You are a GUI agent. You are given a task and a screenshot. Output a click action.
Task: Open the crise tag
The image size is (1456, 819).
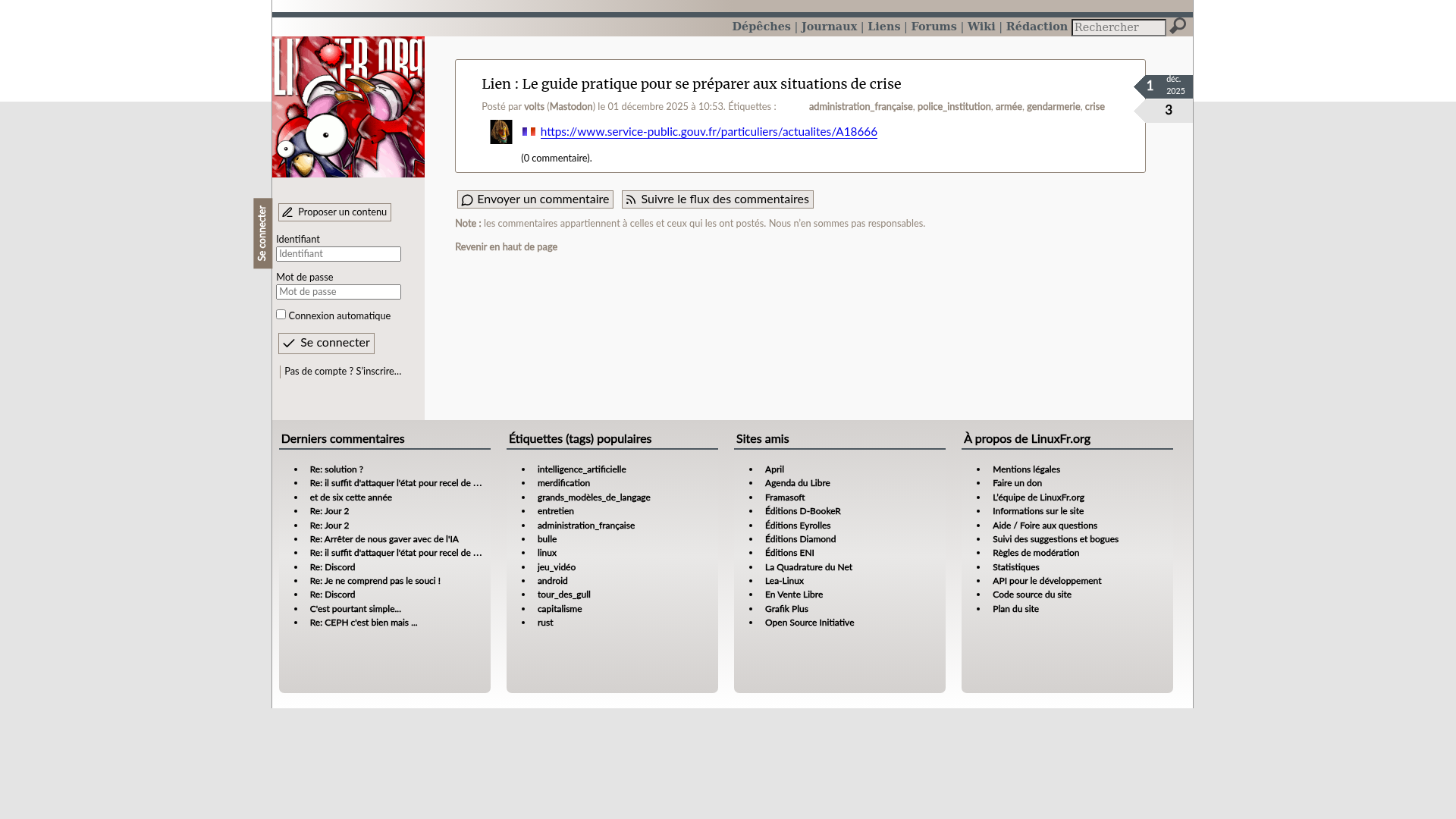[1094, 107]
